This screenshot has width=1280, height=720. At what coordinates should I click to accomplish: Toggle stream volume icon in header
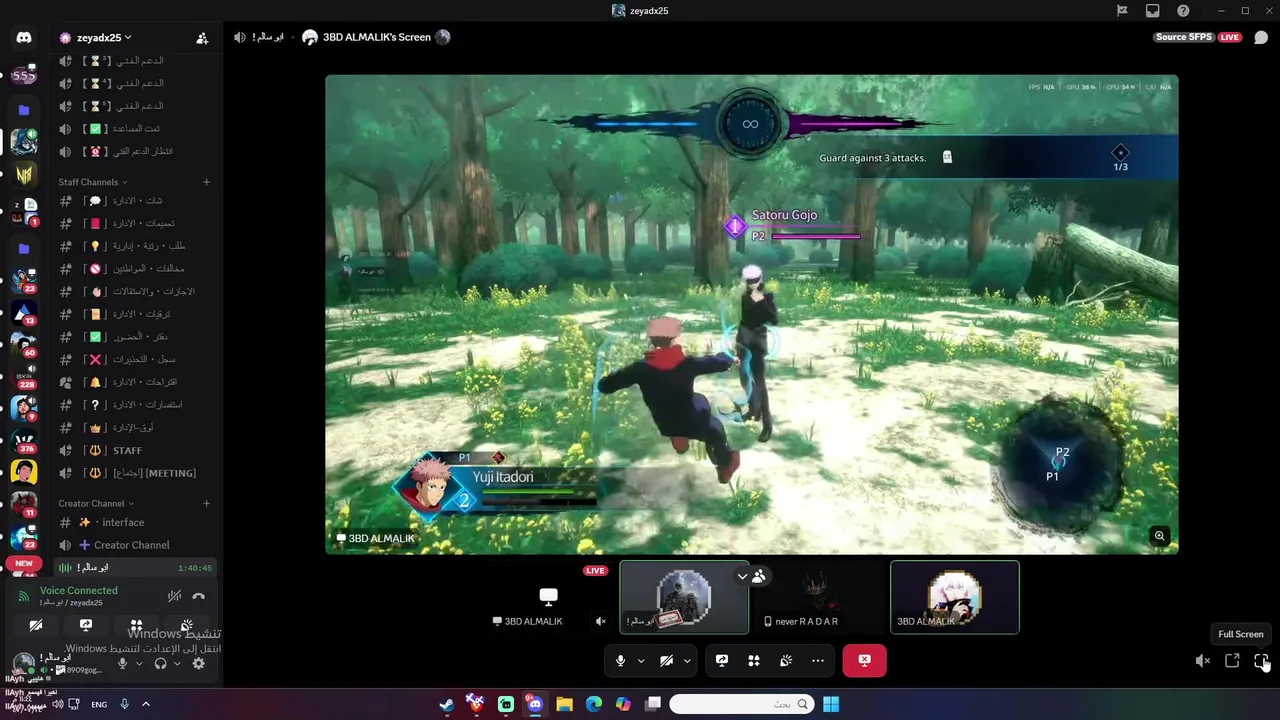[240, 37]
